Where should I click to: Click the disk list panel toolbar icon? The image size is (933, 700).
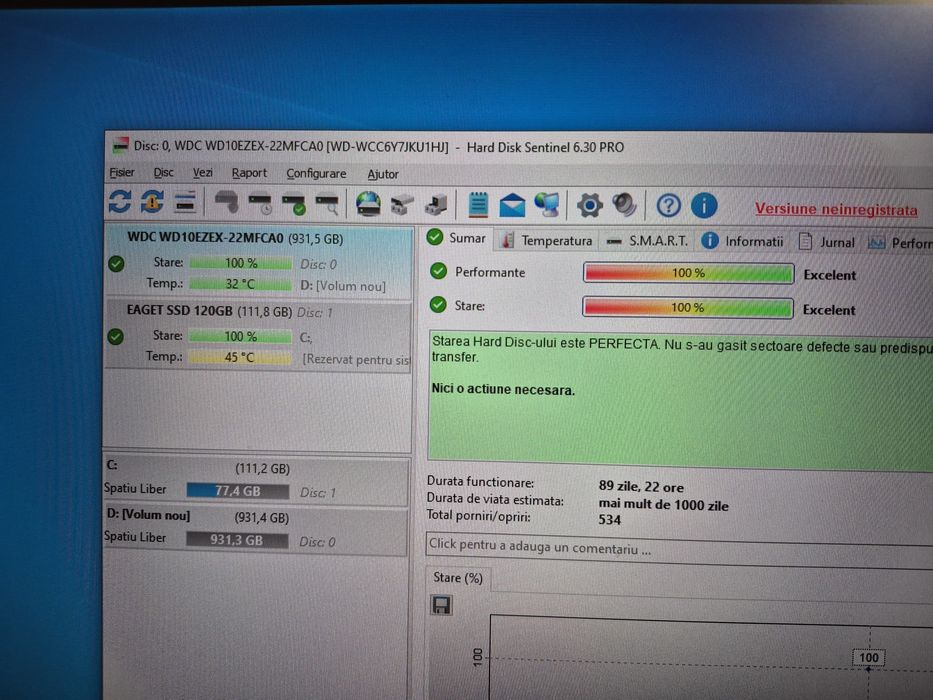click(185, 202)
